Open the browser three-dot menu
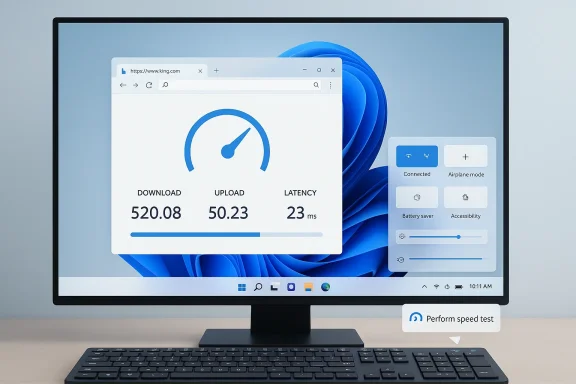Screen dimensions: 576x384 [x=331, y=85]
